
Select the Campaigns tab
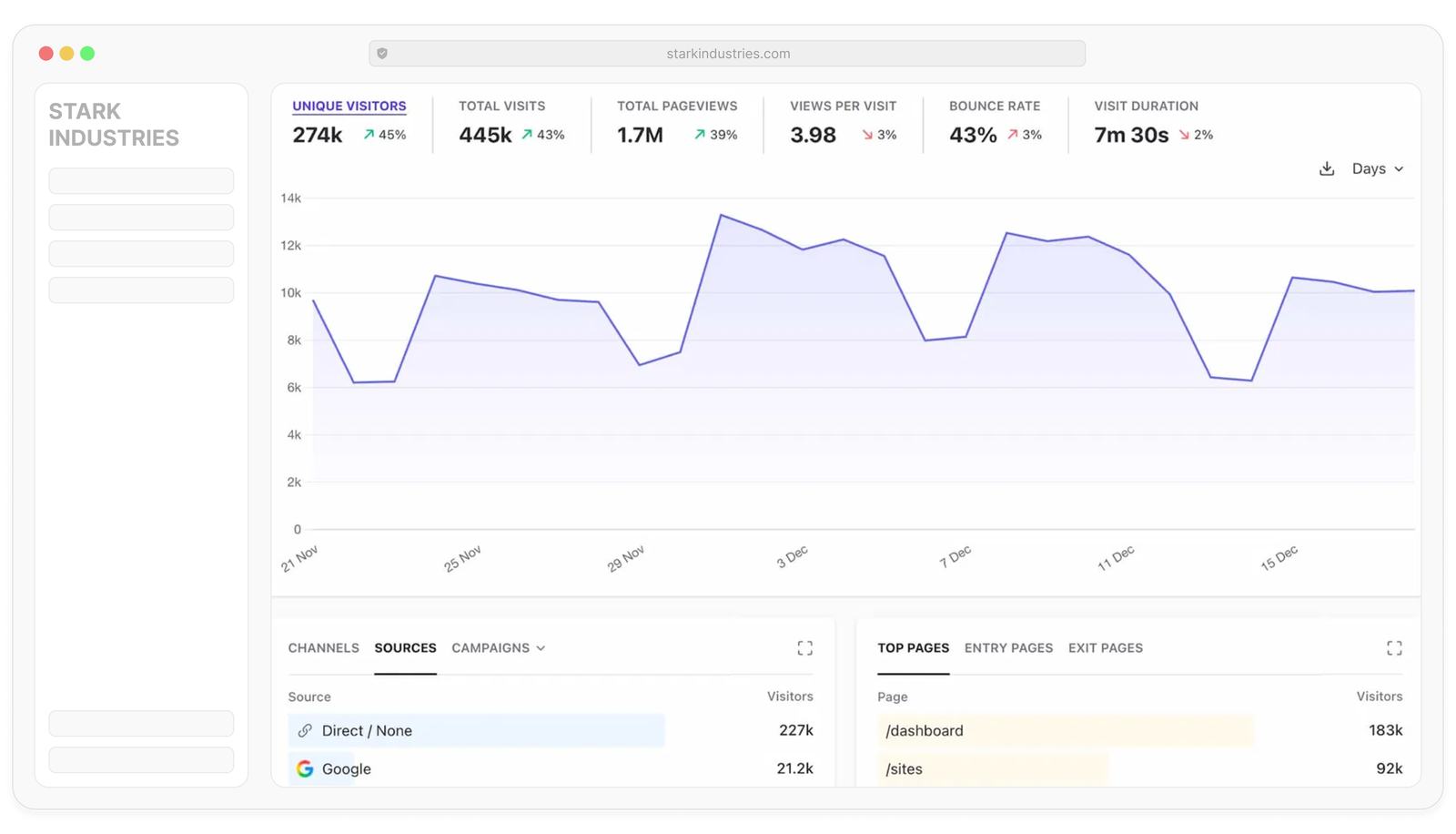pos(490,647)
